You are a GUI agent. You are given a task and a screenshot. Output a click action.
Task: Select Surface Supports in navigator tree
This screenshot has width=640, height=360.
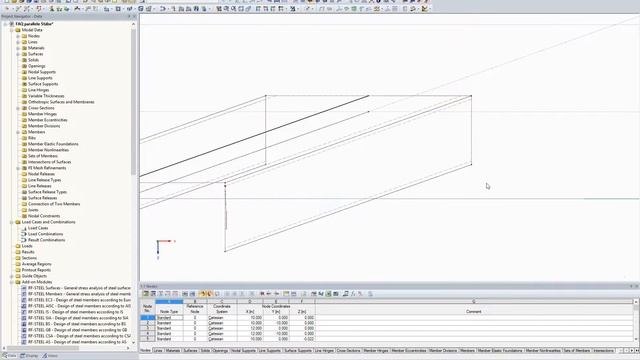tap(43, 84)
